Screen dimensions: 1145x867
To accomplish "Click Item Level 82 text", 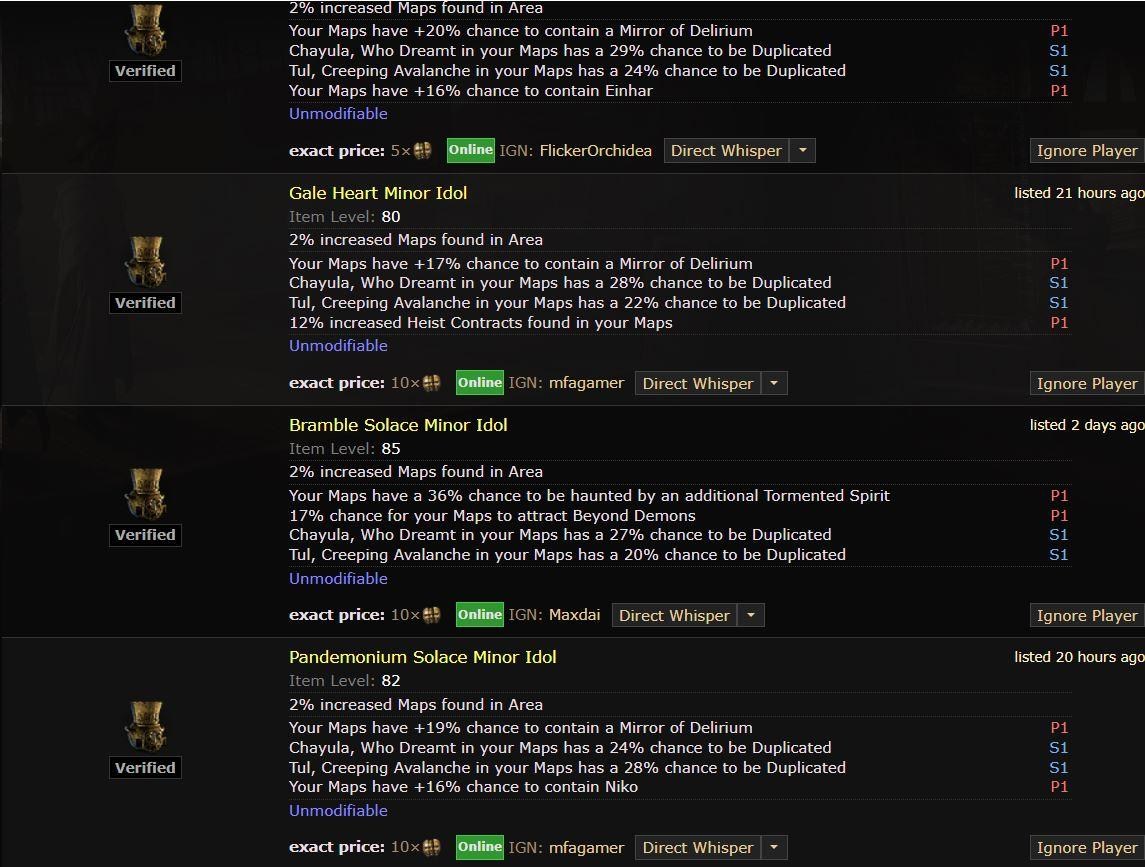I will click(345, 681).
